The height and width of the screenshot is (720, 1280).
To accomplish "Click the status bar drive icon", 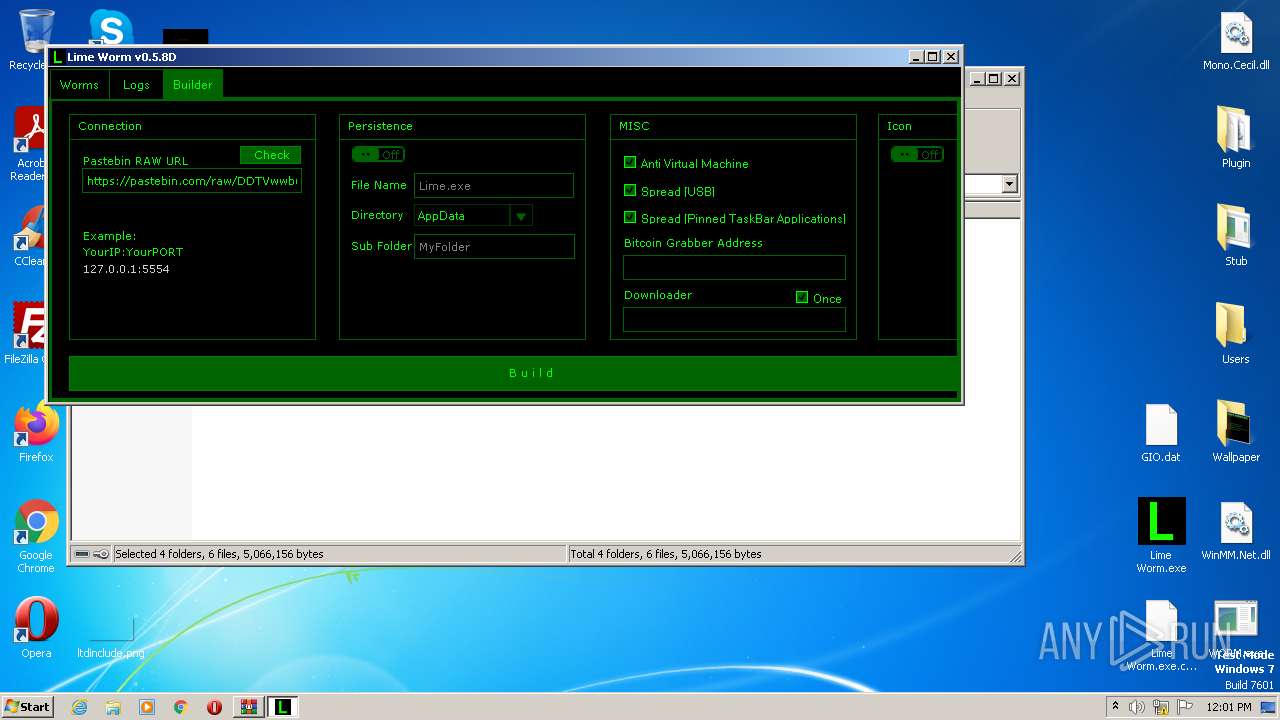I will coord(82,554).
